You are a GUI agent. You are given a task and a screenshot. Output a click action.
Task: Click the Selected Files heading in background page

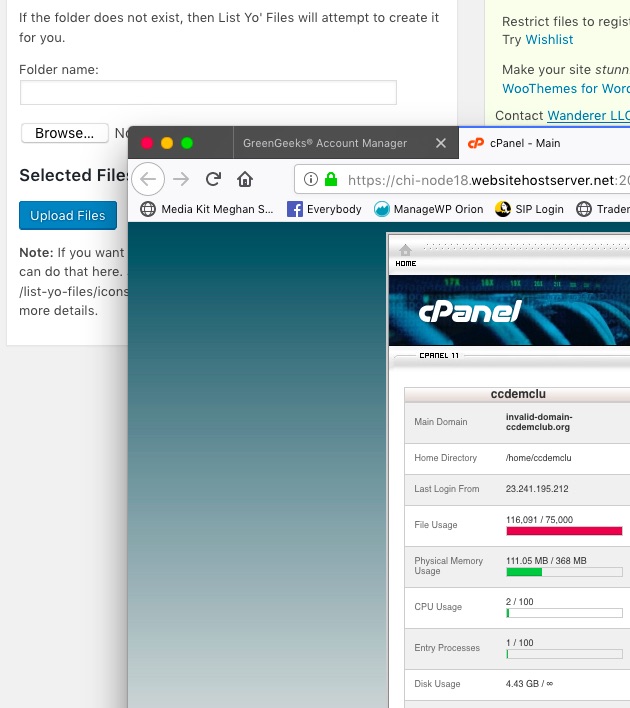pos(74,175)
